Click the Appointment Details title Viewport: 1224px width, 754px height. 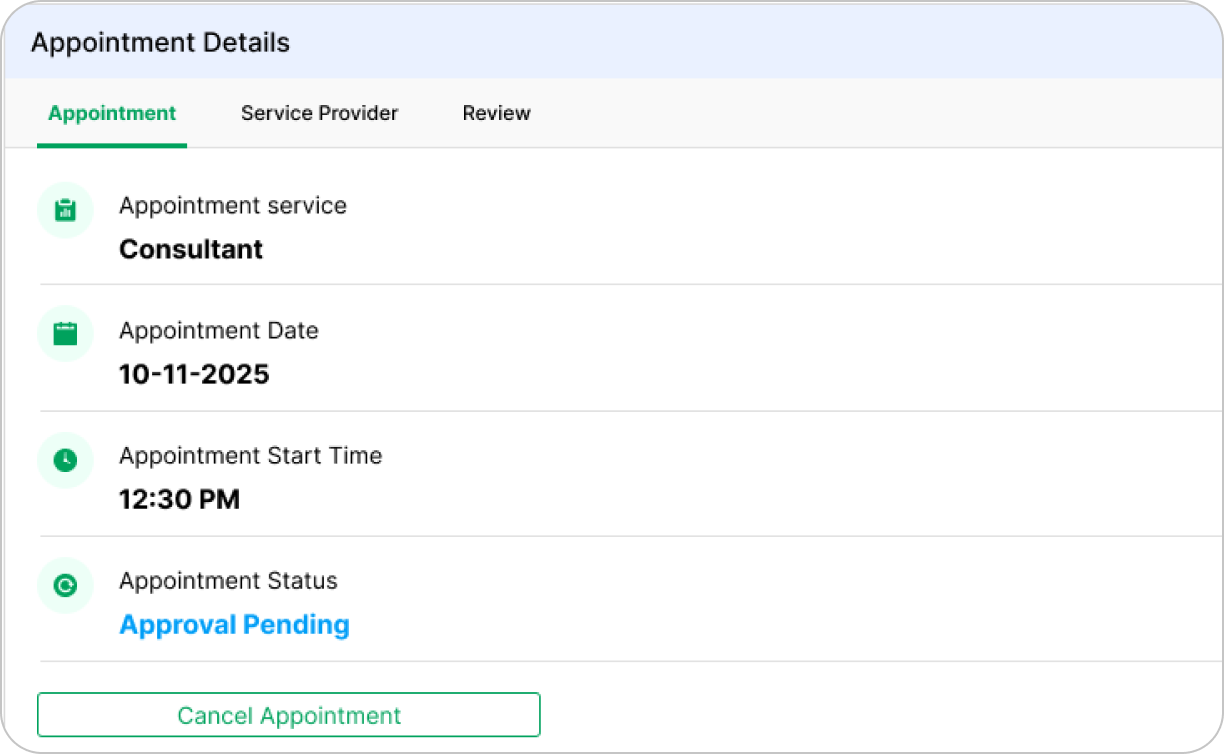tap(160, 43)
